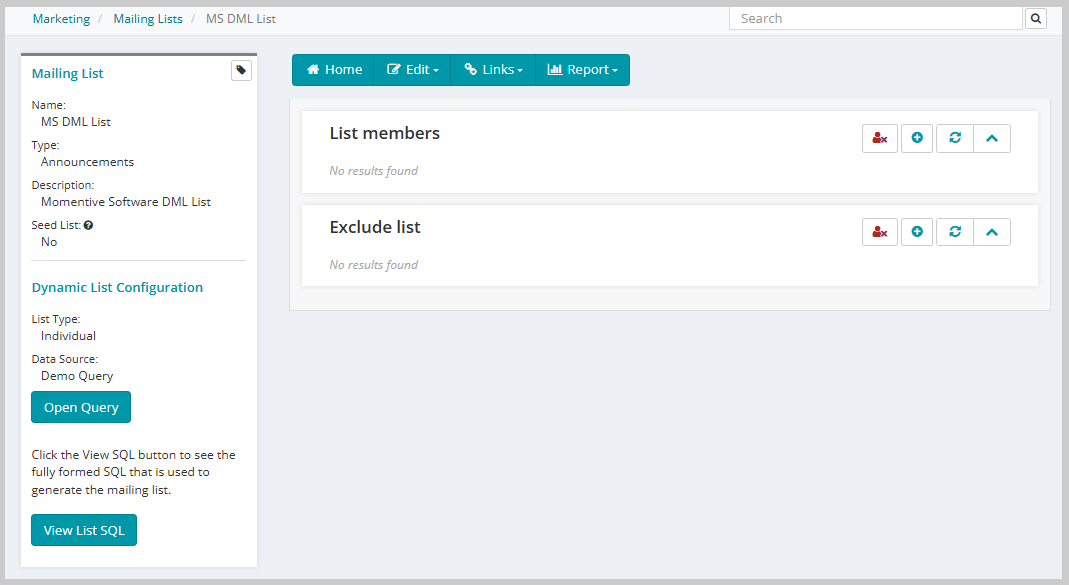Open the Links dropdown menu
The image size is (1069, 585).
pos(493,70)
